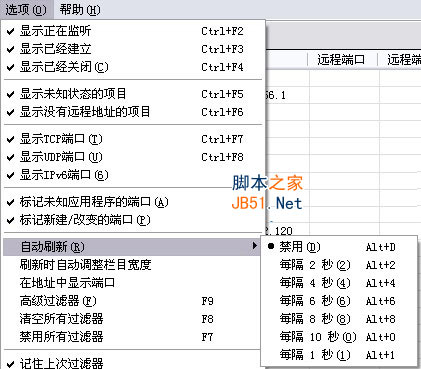Select 每隔 2 秒 refresh interval
Image resolution: width=421 pixels, height=369 pixels.
click(x=339, y=265)
